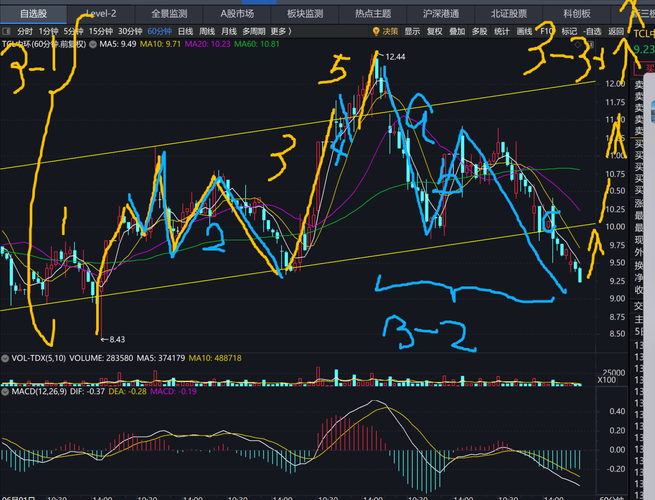Click the purple MACD: -0.19 value
This screenshot has width=655, height=500.
click(x=173, y=392)
